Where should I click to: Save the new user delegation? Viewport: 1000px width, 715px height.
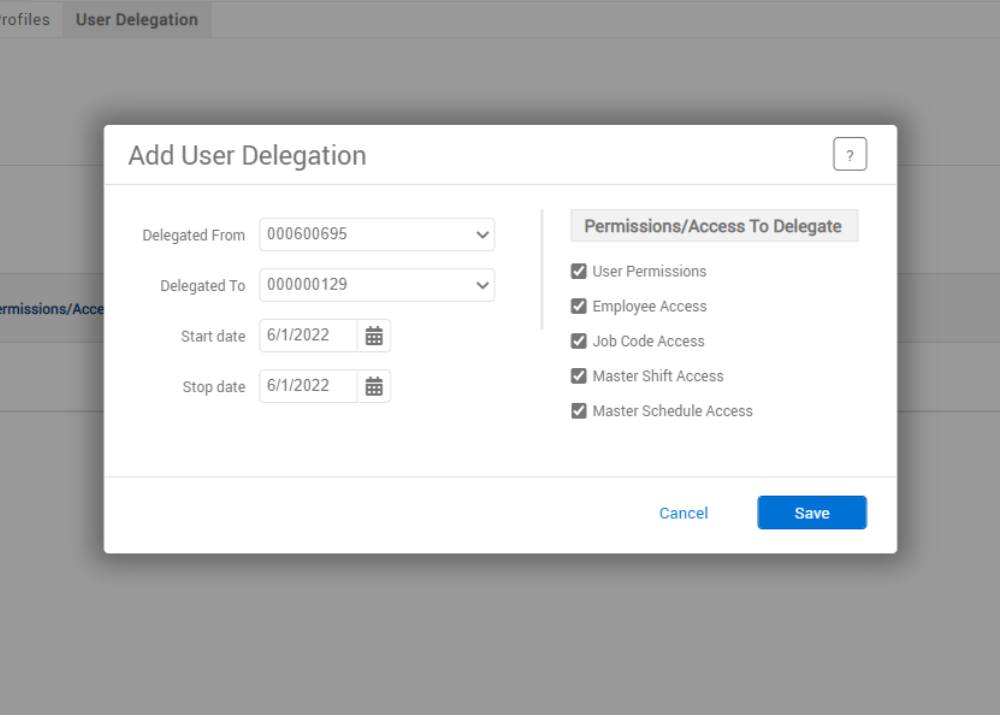point(812,513)
